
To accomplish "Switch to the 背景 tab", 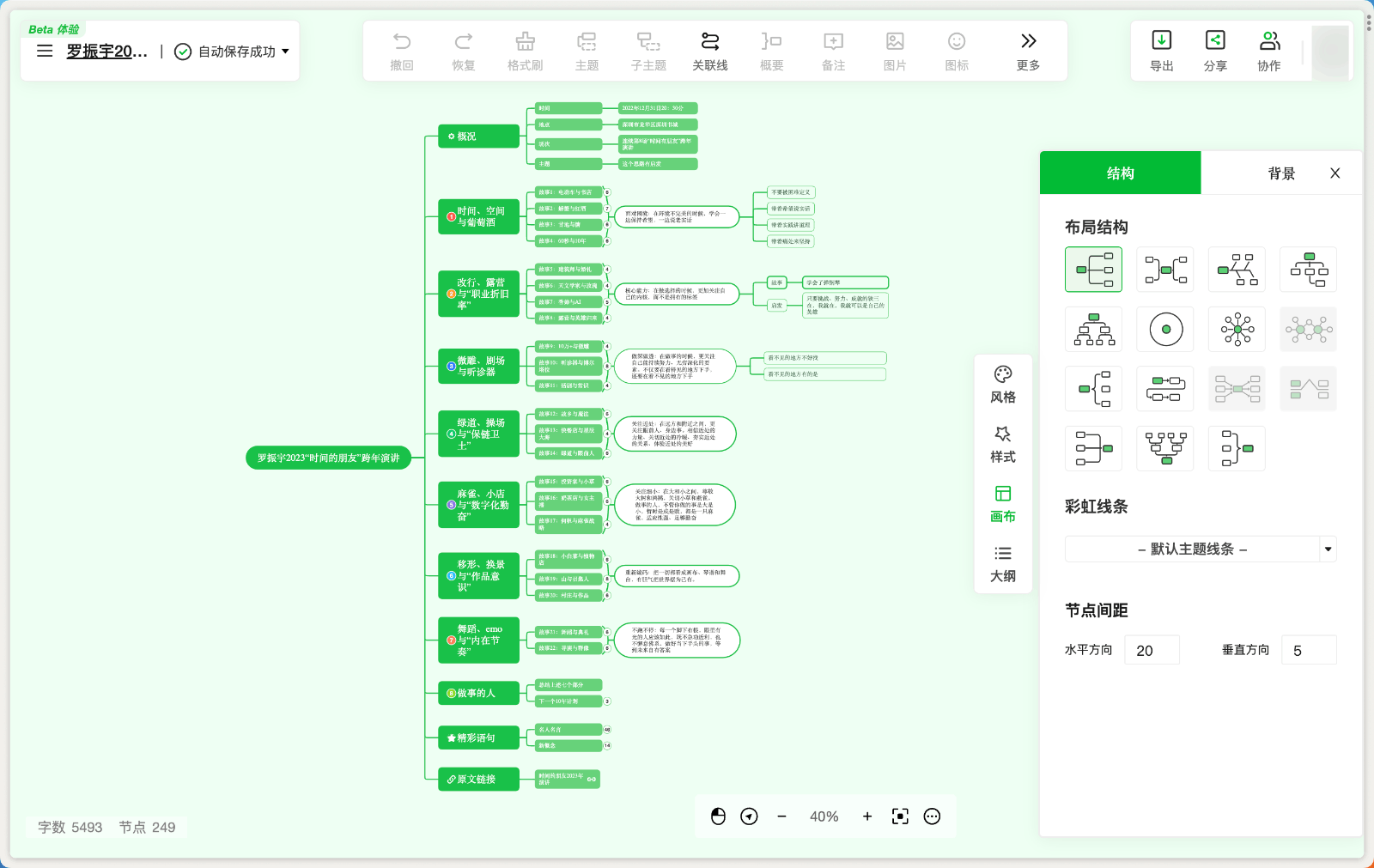I will [1280, 173].
